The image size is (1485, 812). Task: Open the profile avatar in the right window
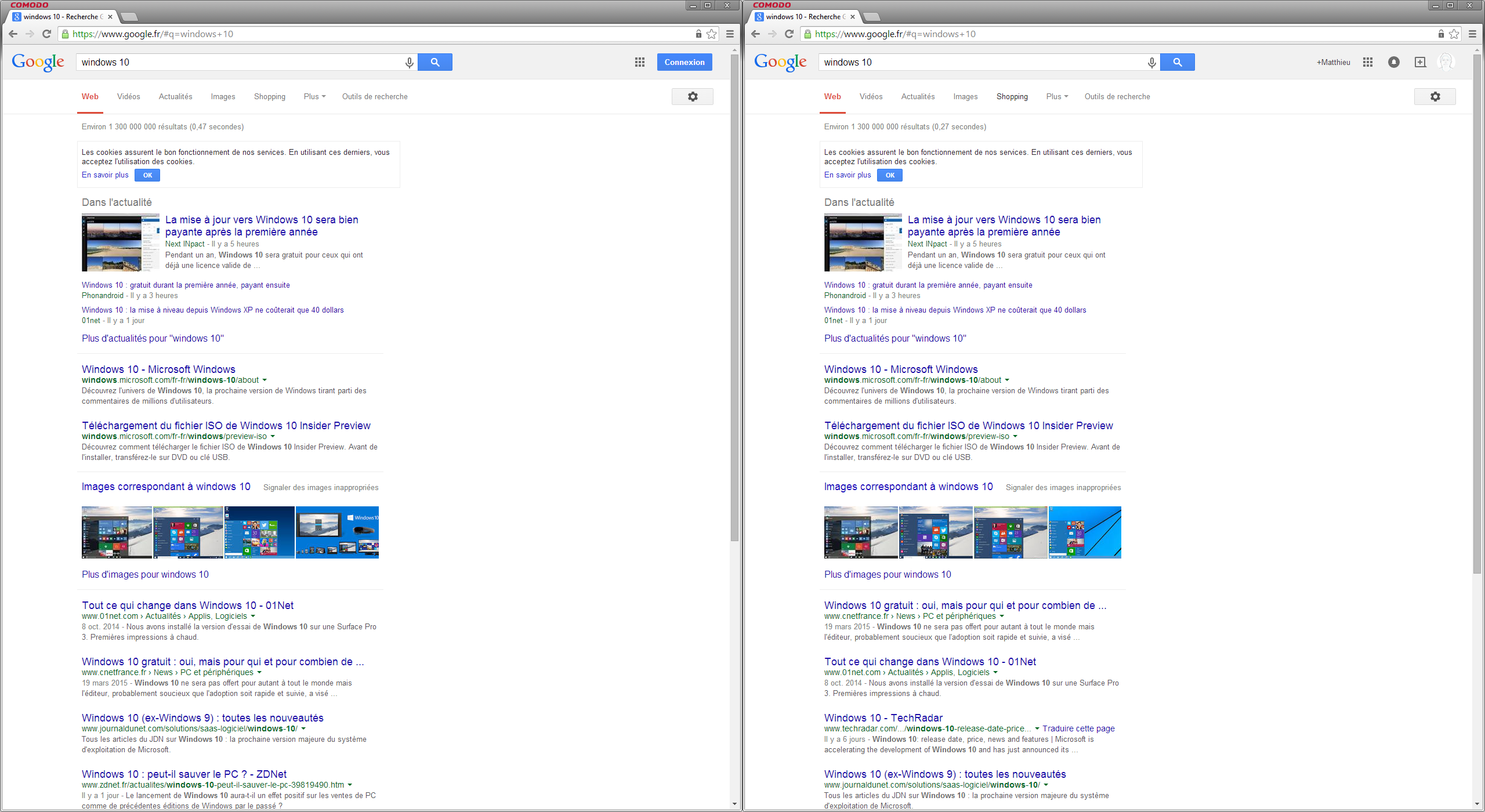click(1446, 62)
